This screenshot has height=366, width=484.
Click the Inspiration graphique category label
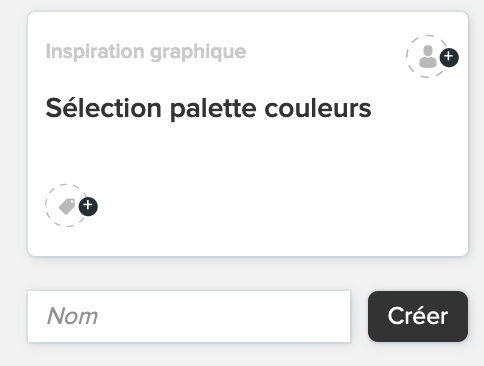click(x=146, y=52)
